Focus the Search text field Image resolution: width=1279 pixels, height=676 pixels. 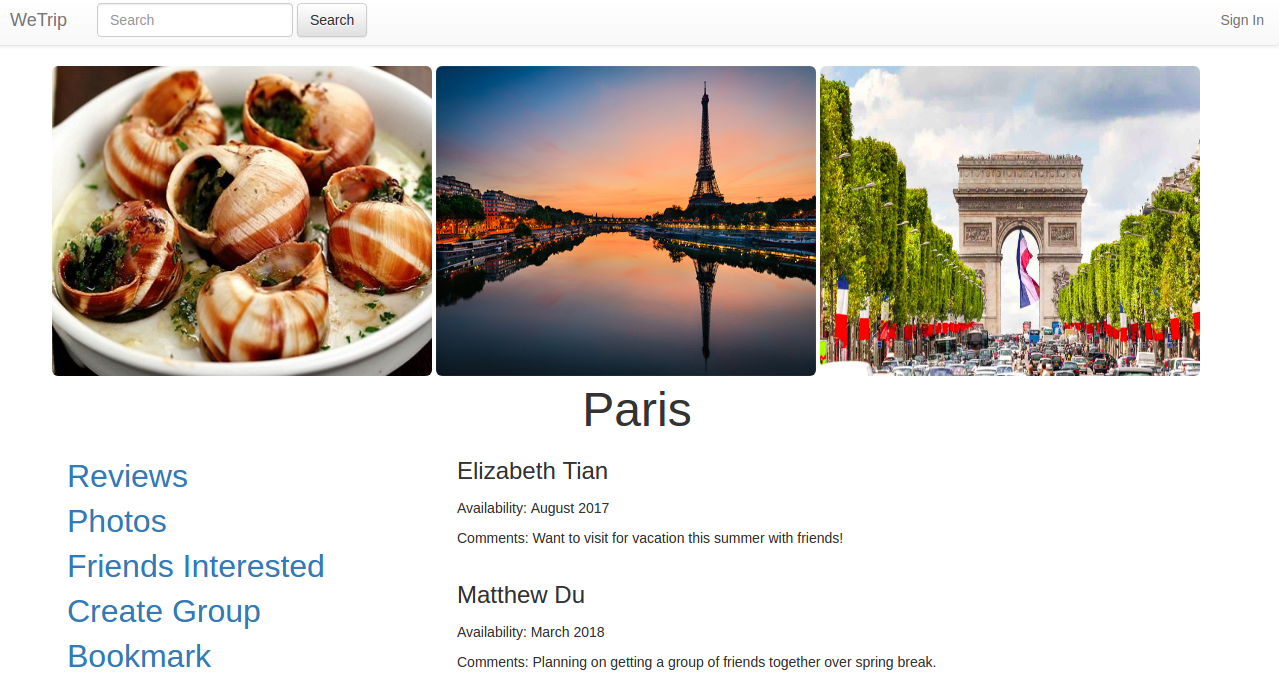tap(195, 20)
